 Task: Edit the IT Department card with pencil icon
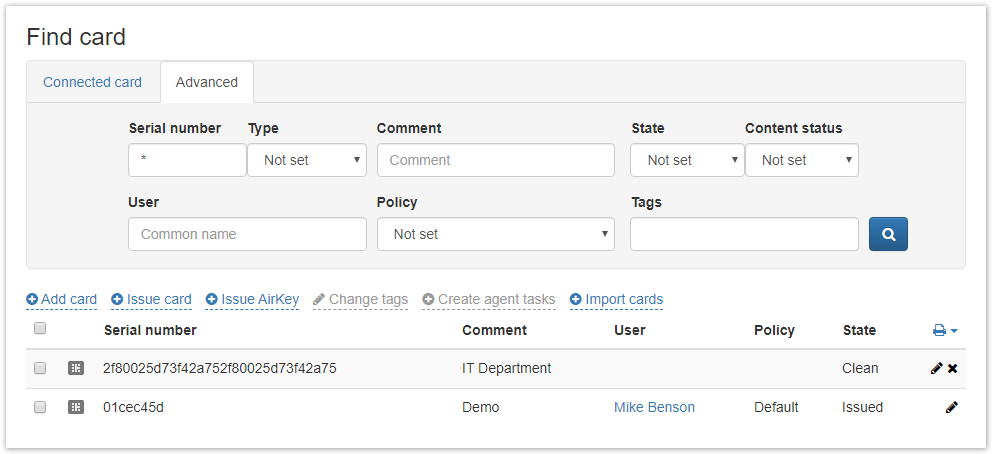point(936,368)
